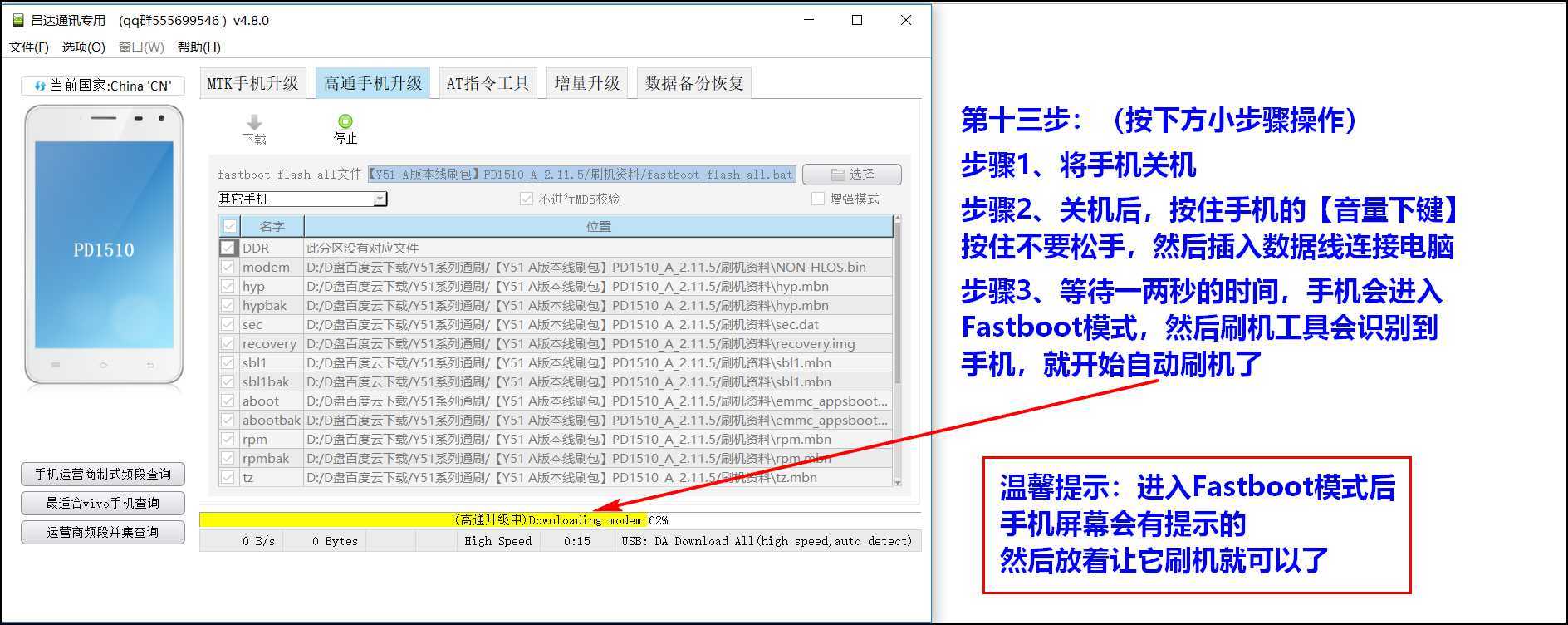Image resolution: width=1568 pixels, height=625 pixels.
Task: Toggle the sbl1bak partition checkbox
Action: coord(228,381)
